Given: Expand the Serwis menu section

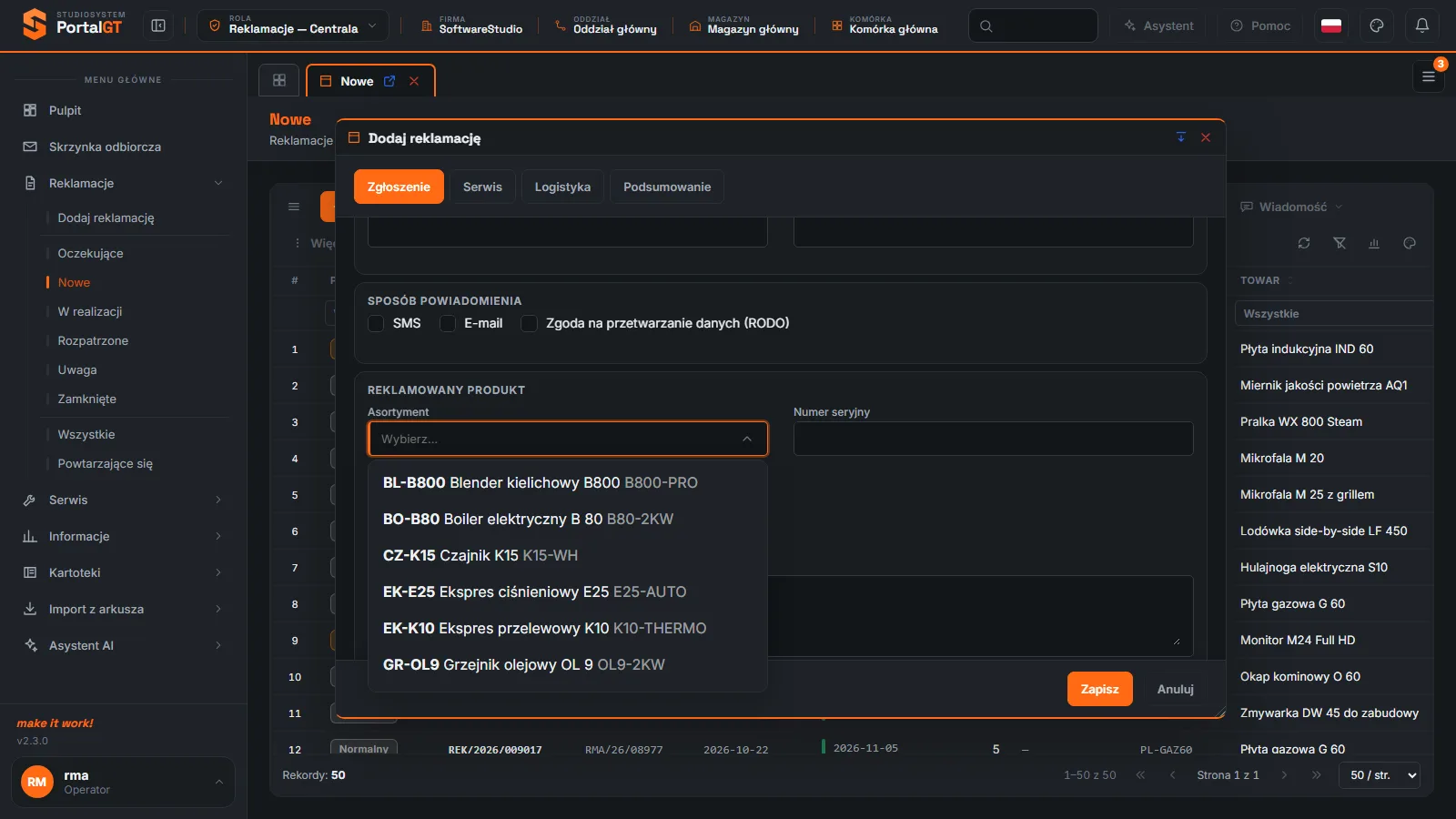Looking at the screenshot, I should pyautogui.click(x=123, y=500).
